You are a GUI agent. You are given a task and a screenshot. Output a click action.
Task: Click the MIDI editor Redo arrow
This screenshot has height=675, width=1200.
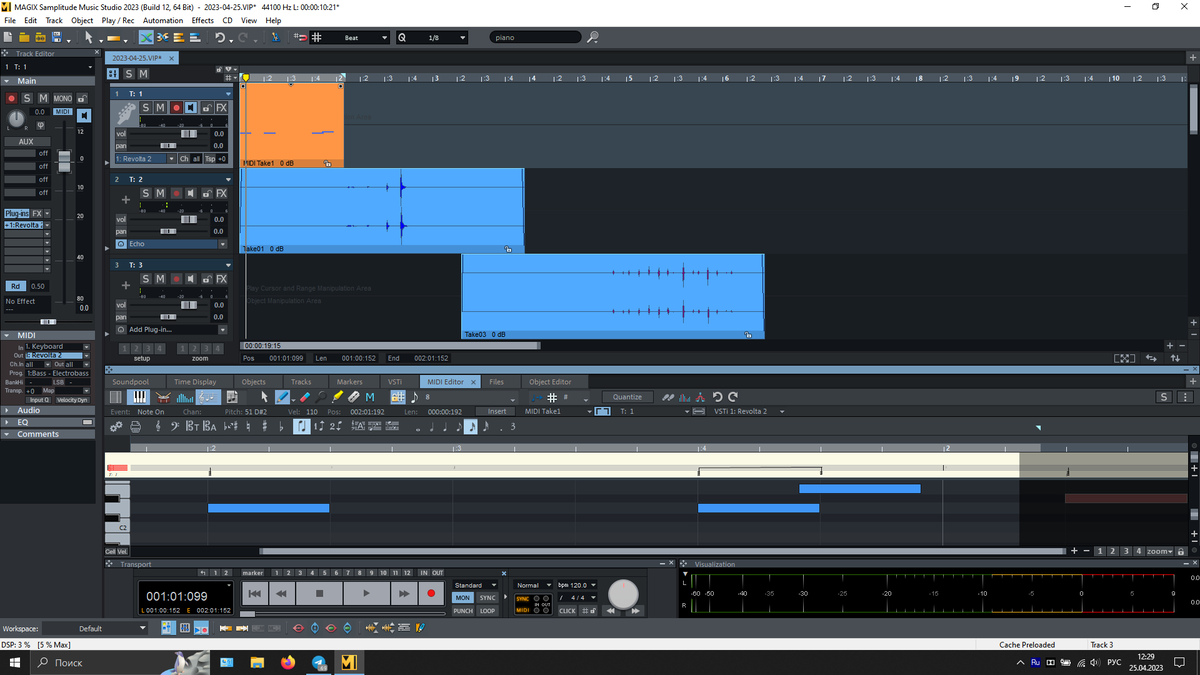732,397
